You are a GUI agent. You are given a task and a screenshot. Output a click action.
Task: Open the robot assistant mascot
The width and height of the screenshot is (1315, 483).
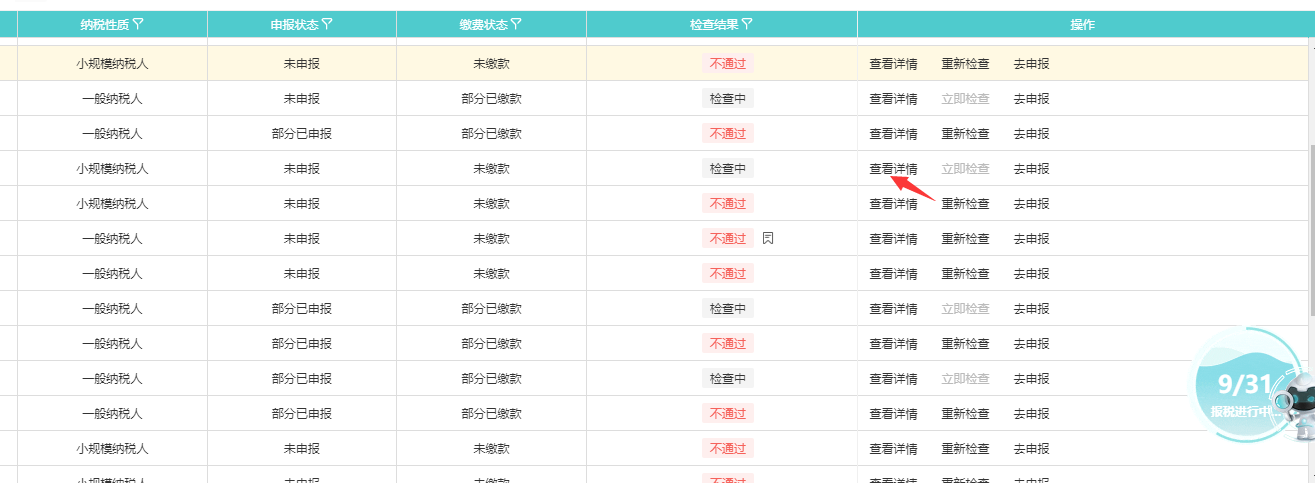pos(1299,405)
